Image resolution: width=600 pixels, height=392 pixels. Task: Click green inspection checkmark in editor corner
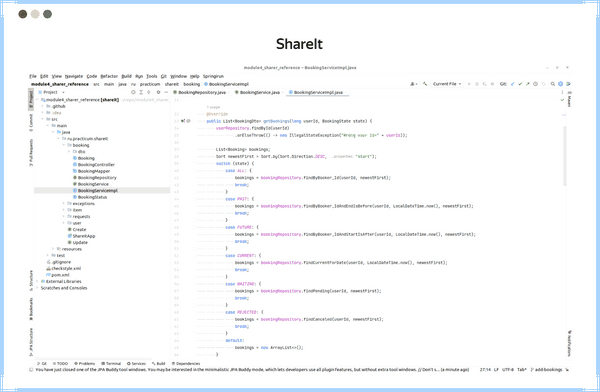coord(562,100)
